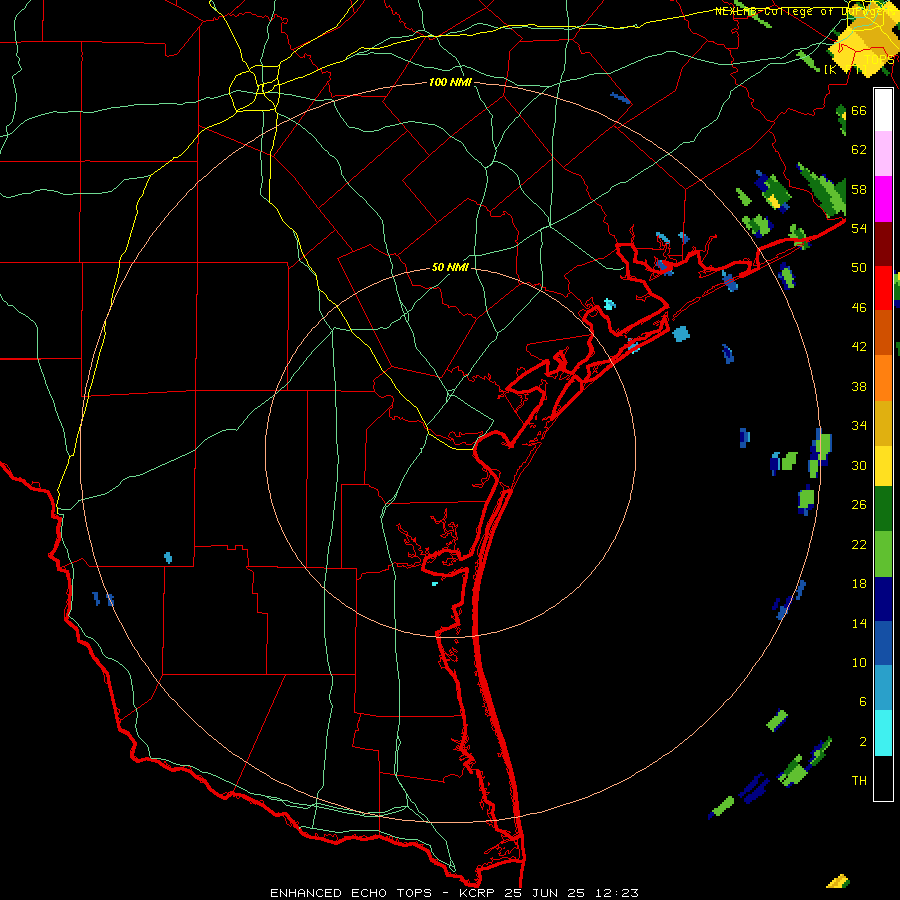Click the "18" scale label

click(859, 584)
